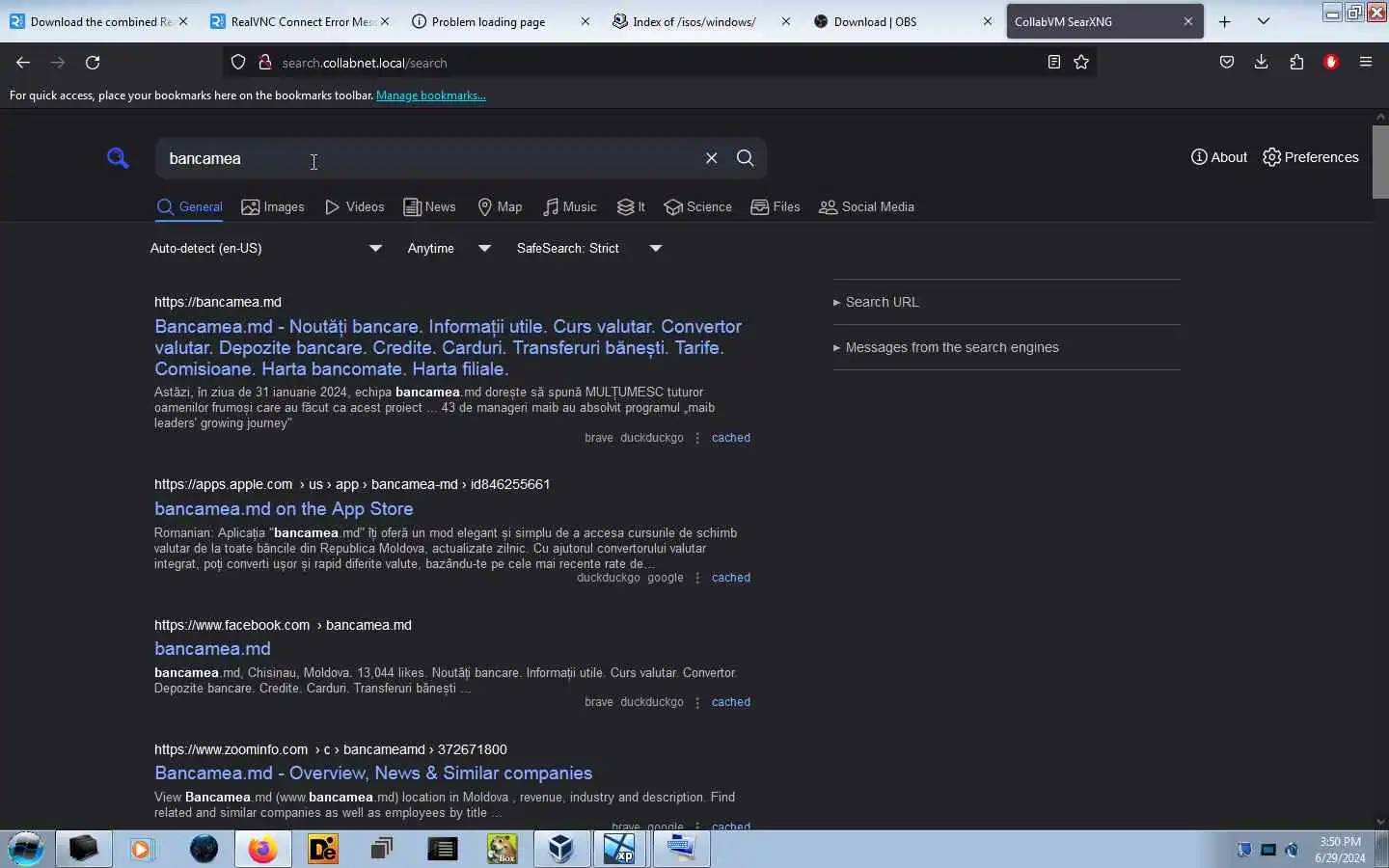1389x868 pixels.
Task: List all tabs dropdown arrow
Action: (x=1264, y=21)
